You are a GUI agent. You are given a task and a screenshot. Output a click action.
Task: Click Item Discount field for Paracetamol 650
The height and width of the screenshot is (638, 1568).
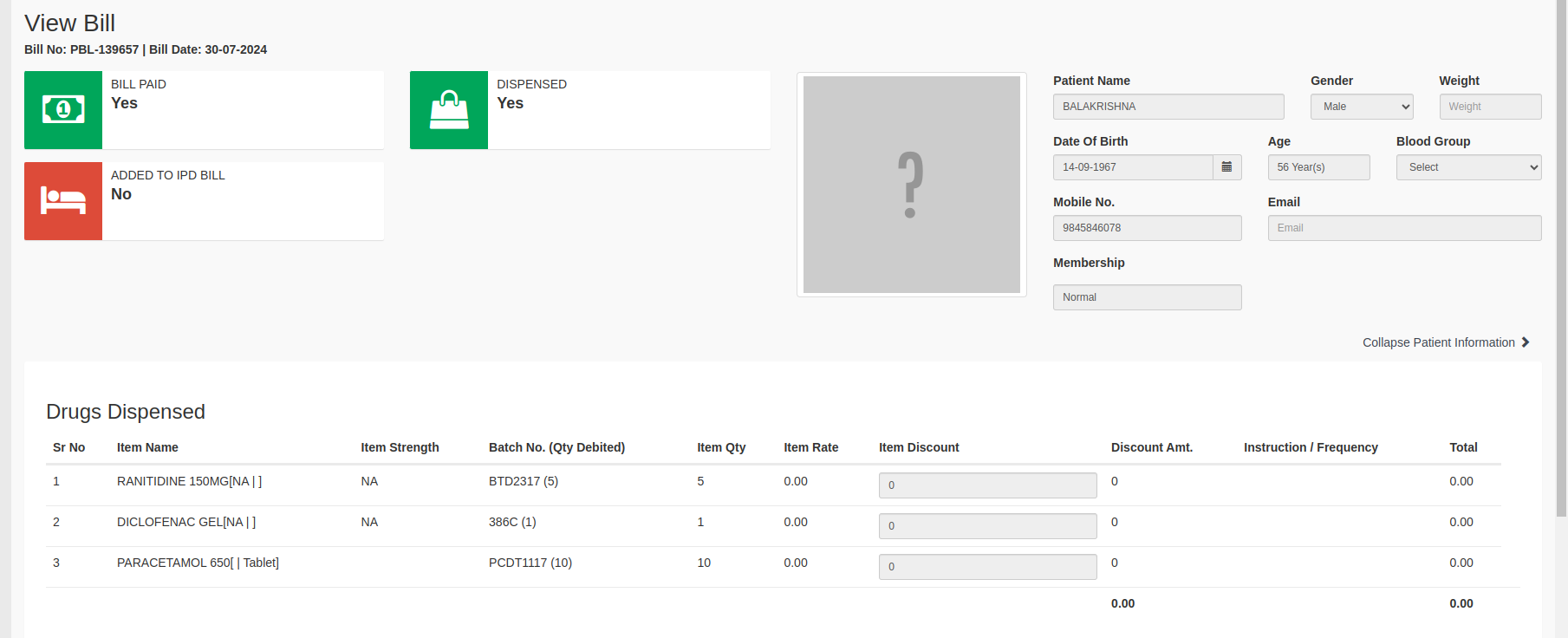(x=987, y=567)
